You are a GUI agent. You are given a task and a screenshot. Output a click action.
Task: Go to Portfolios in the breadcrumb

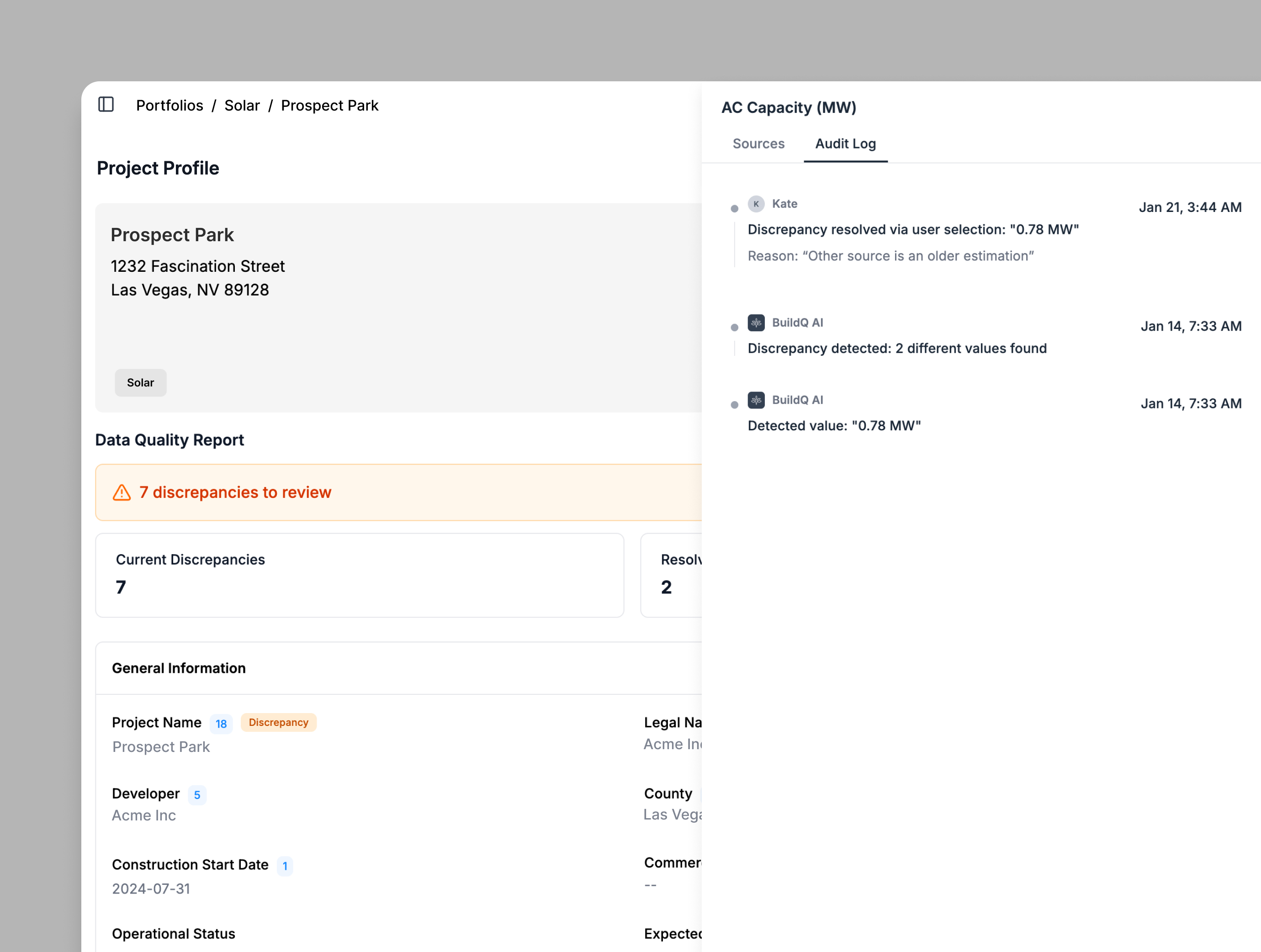[x=170, y=106]
